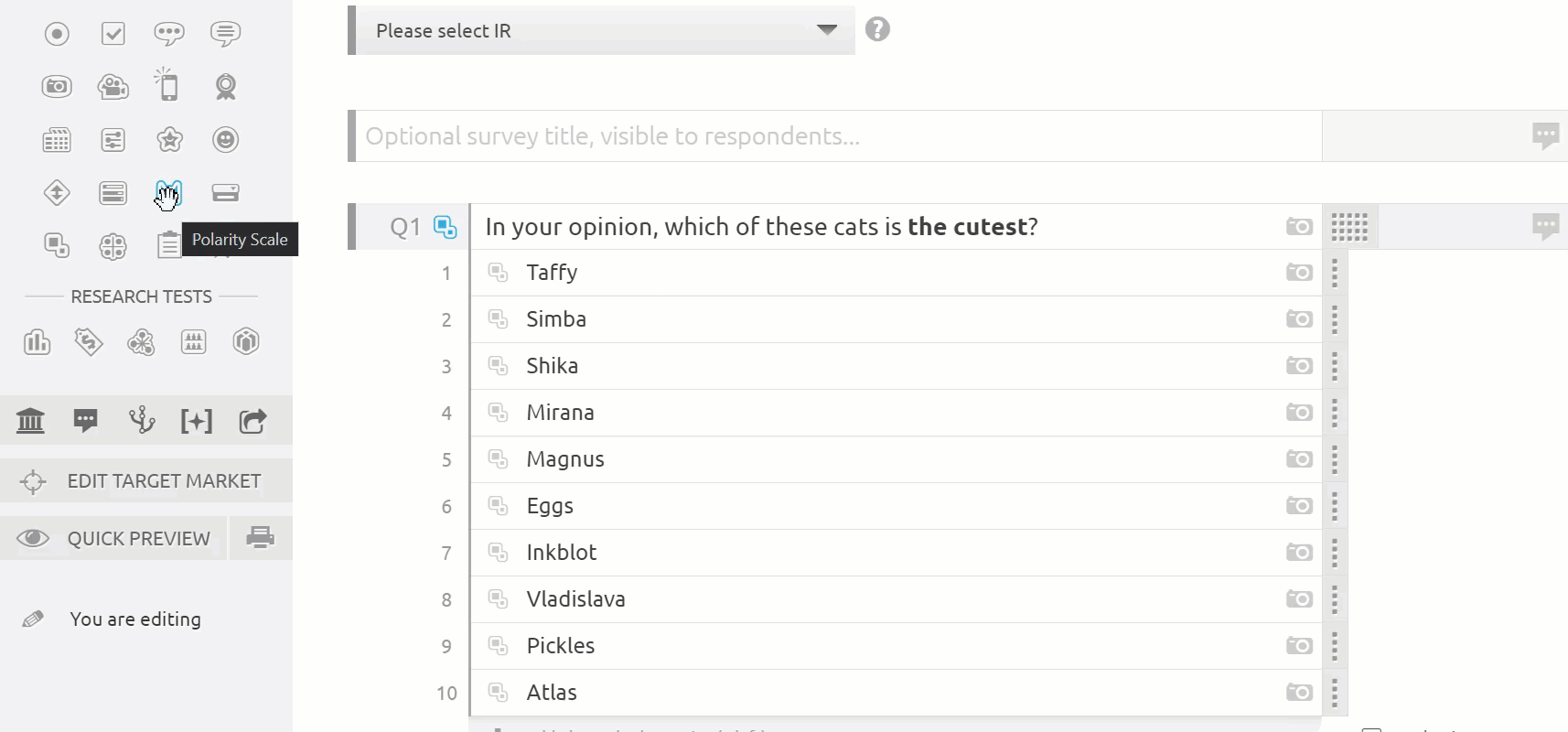This screenshot has height=732, width=1568.
Task: Open comment bubble beside Q1
Action: (1545, 227)
